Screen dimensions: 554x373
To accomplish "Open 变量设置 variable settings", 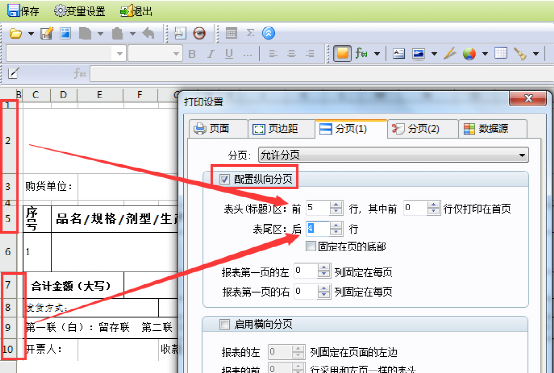I will 80,11.
